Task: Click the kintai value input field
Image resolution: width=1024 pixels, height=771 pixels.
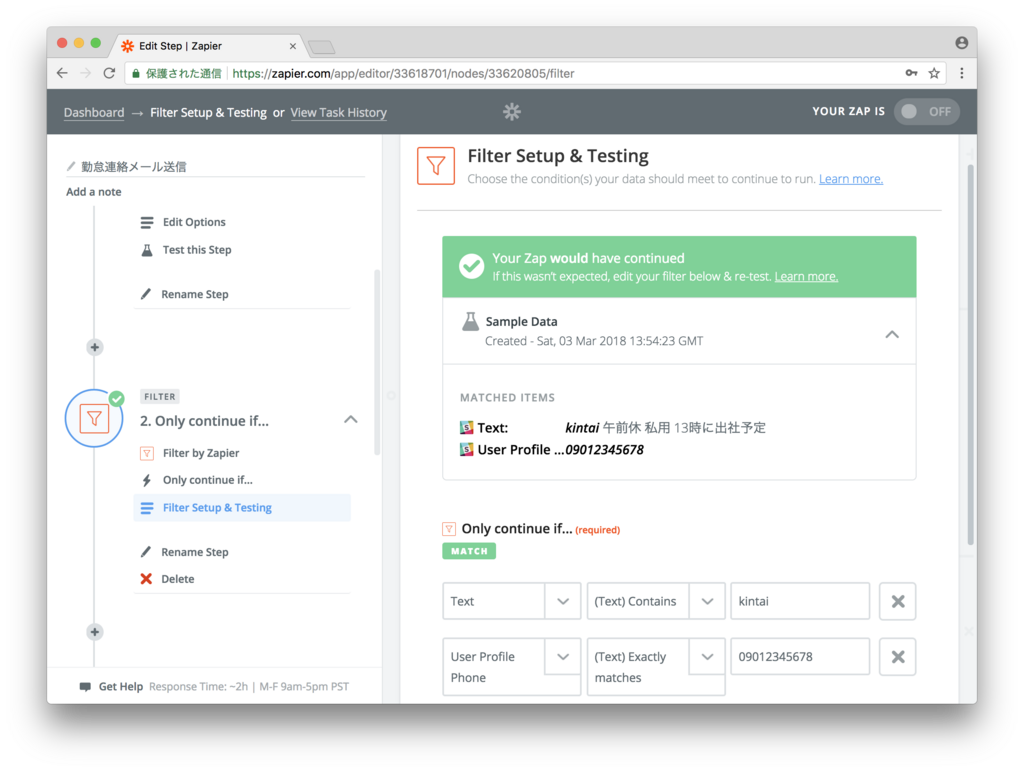Action: [x=800, y=601]
